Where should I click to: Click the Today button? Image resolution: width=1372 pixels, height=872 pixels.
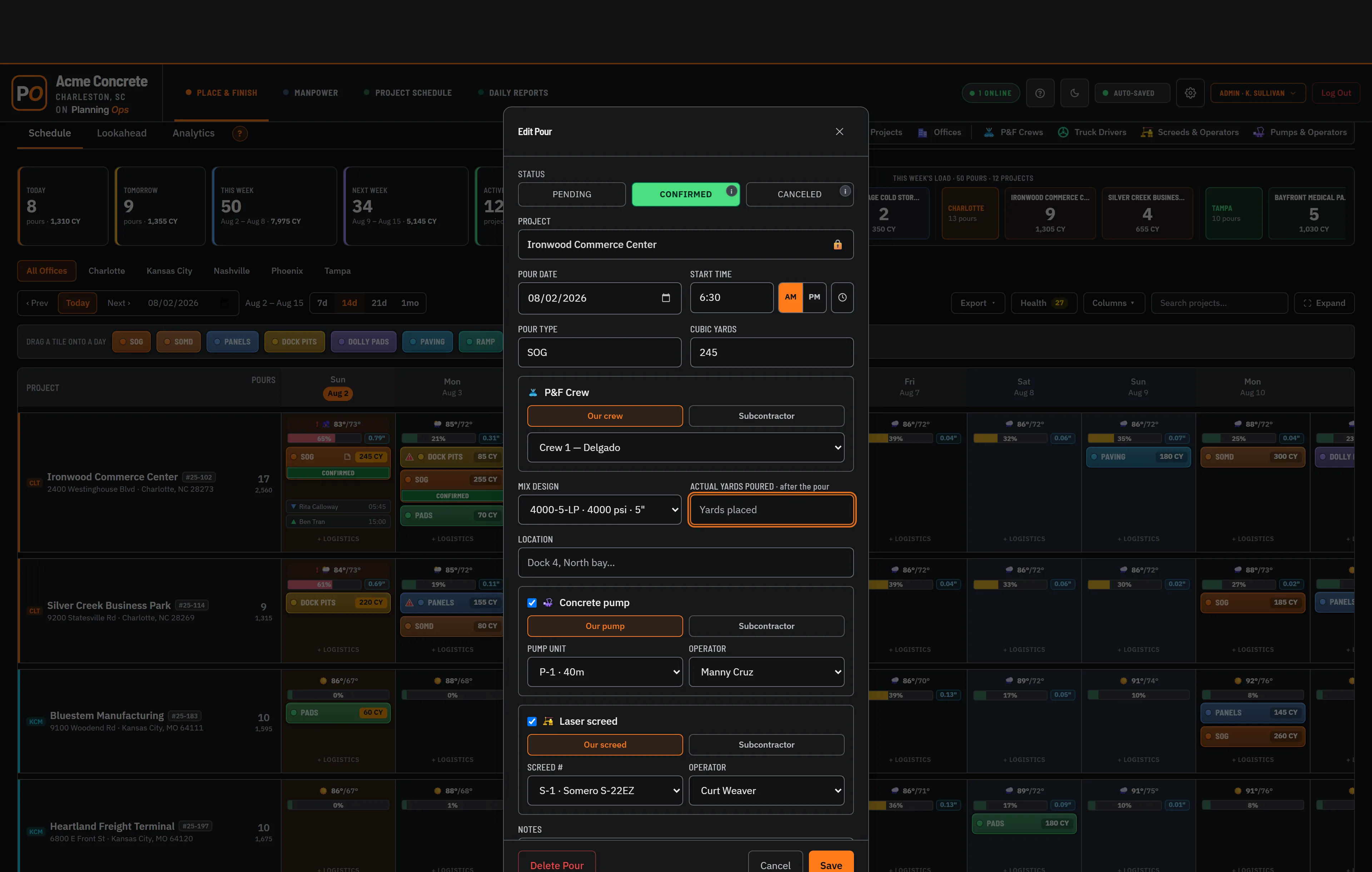click(x=78, y=303)
